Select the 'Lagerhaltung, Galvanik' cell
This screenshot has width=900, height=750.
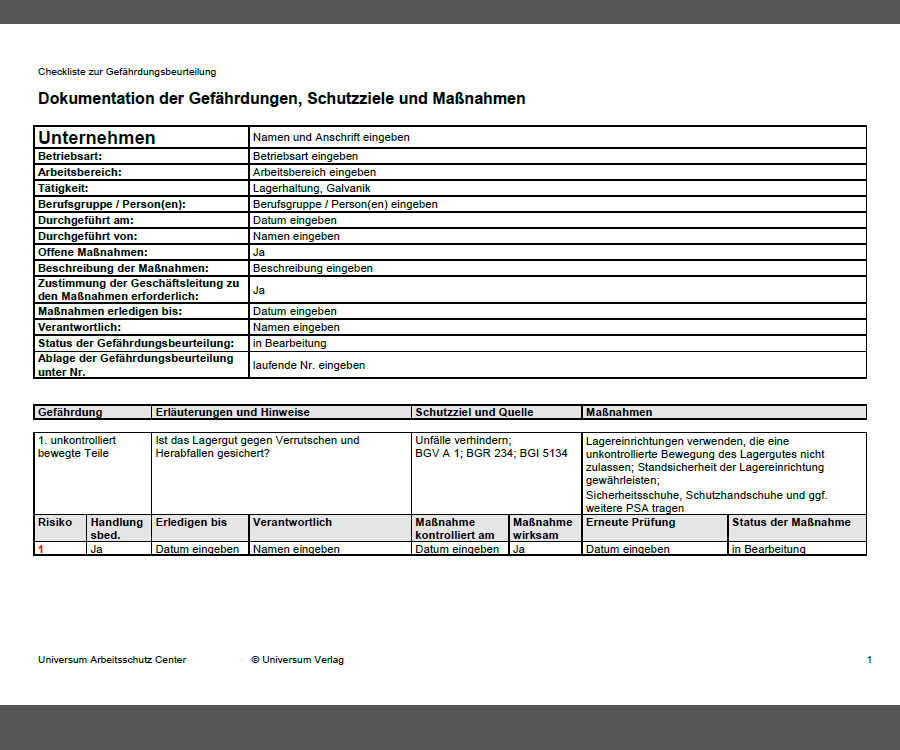pyautogui.click(x=557, y=188)
